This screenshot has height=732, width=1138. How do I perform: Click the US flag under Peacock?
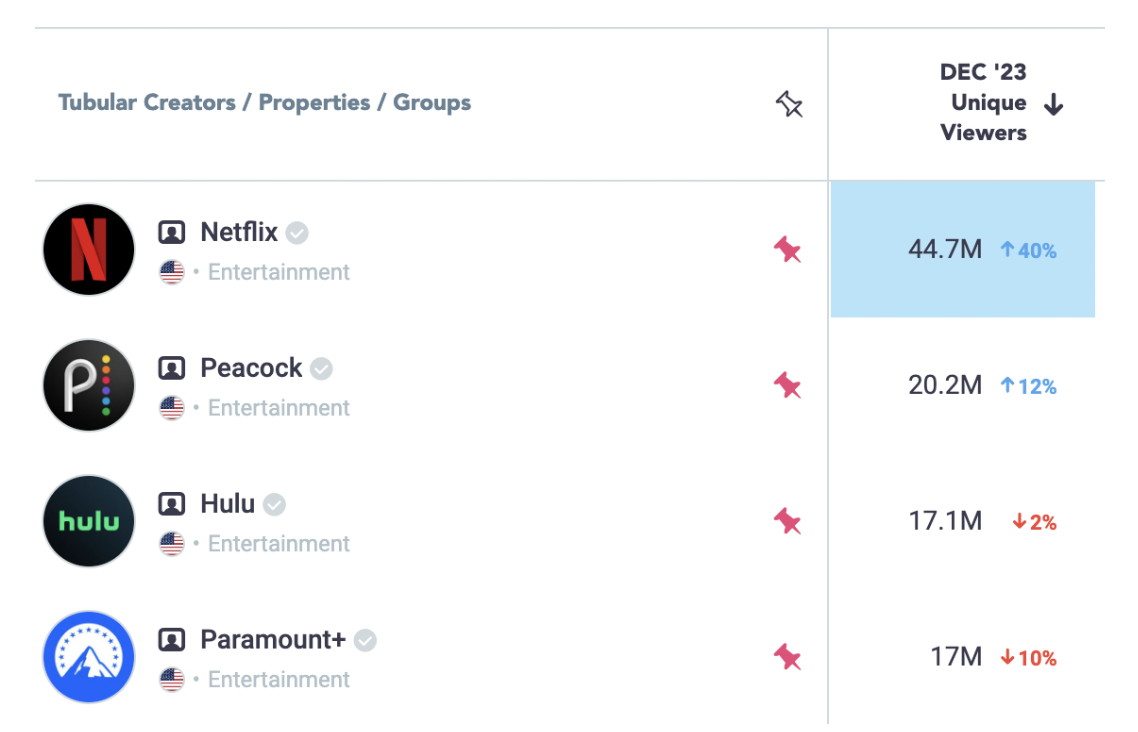(172, 408)
